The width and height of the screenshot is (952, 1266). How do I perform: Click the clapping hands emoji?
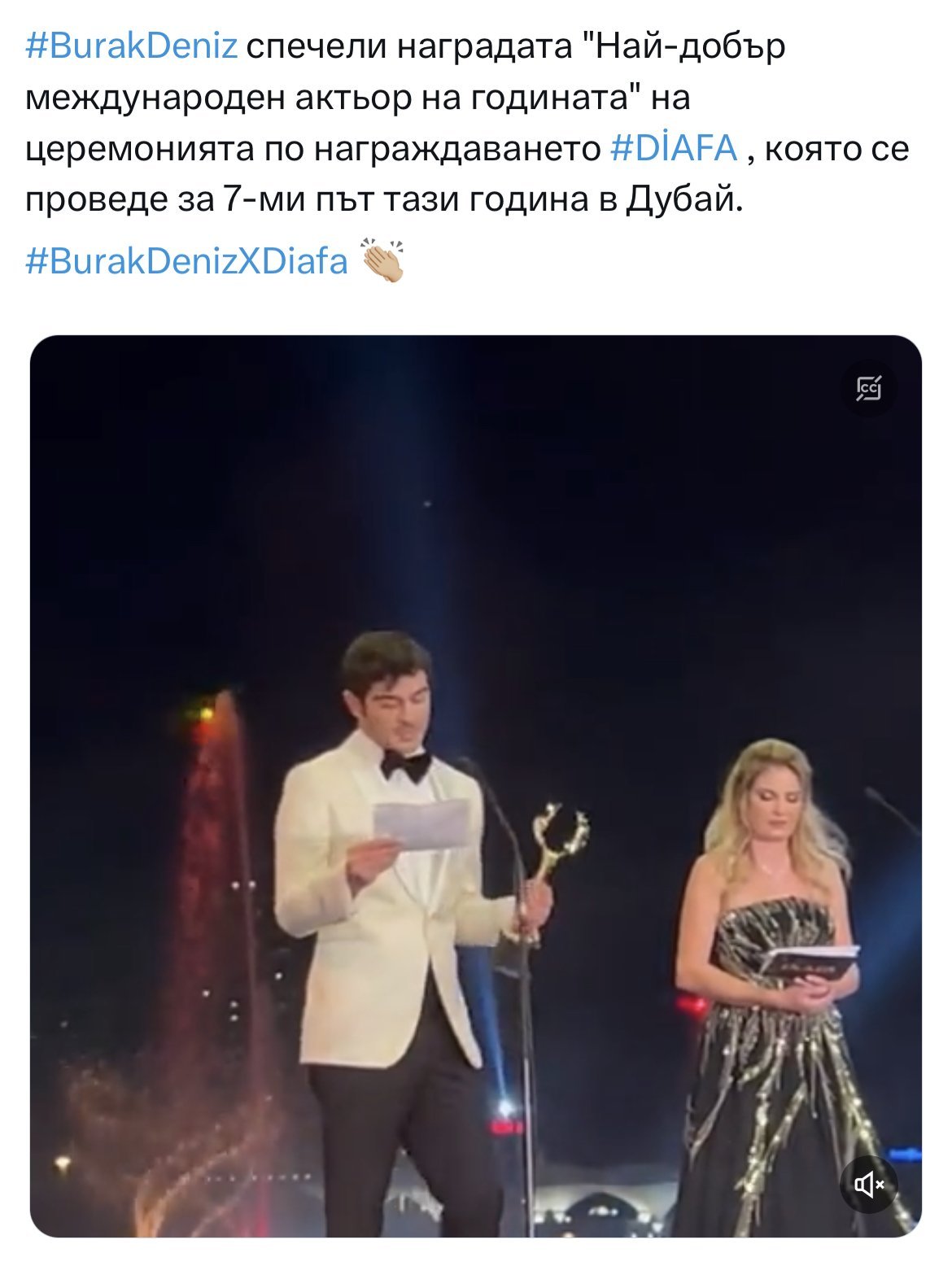coord(382,261)
